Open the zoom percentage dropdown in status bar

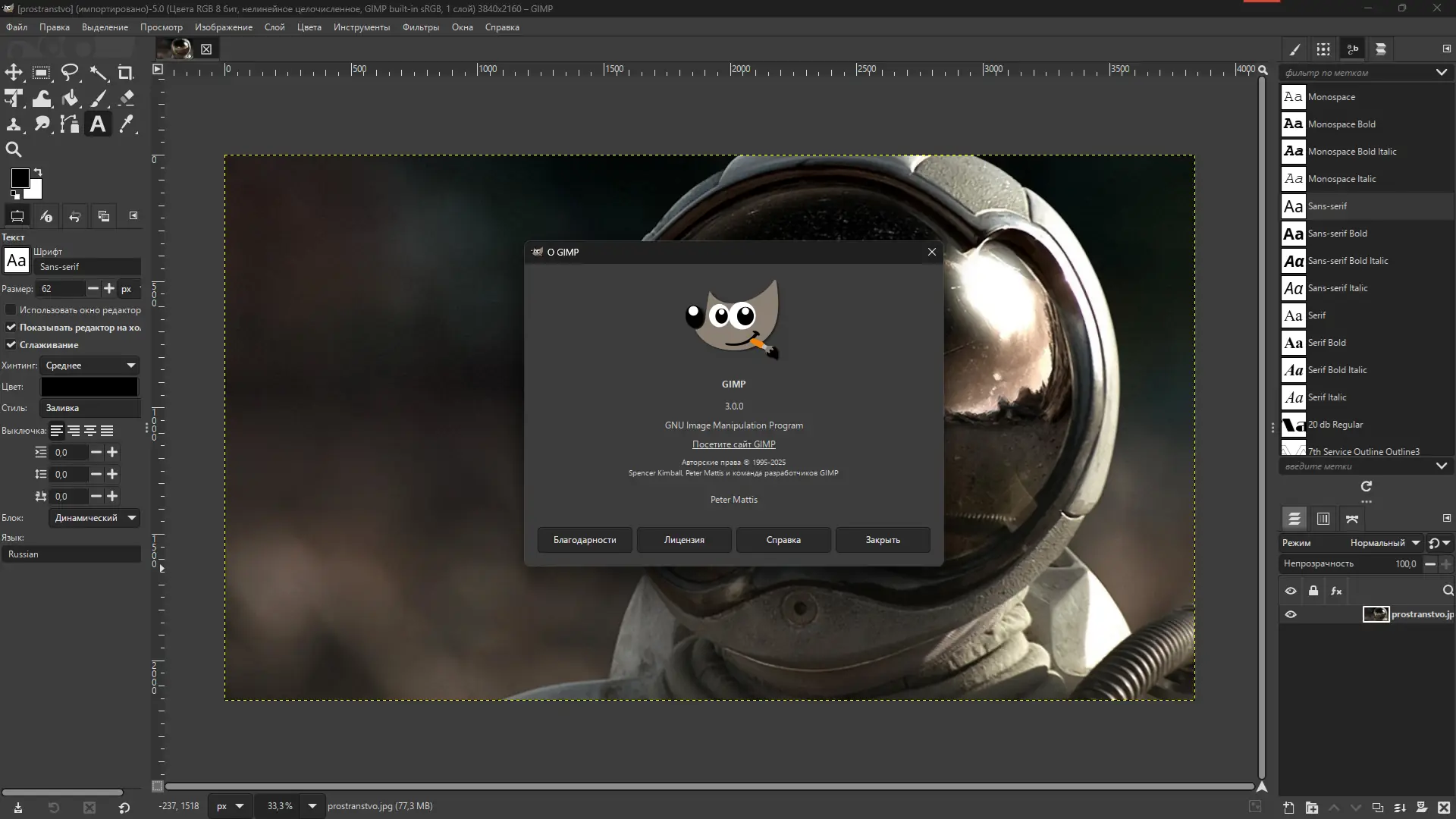coord(312,806)
